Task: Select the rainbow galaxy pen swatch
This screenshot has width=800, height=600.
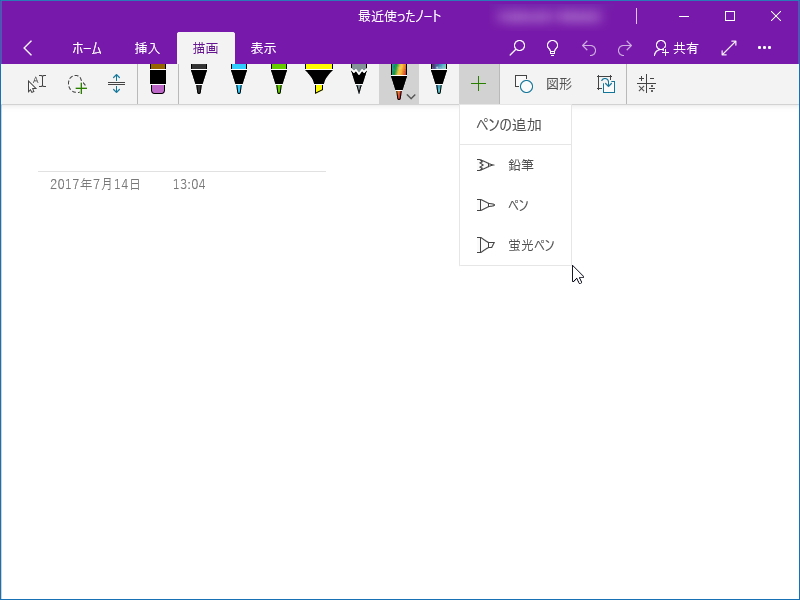Action: 397,78
